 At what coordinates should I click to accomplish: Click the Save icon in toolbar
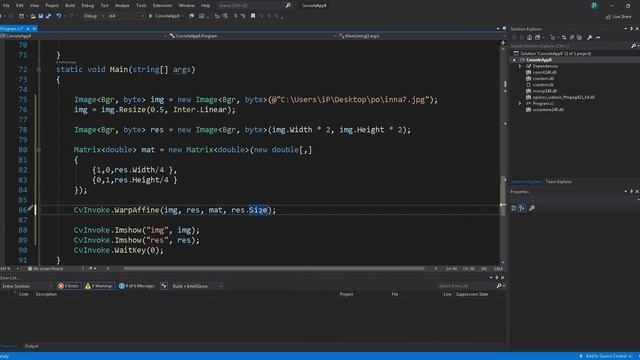pos(41,16)
